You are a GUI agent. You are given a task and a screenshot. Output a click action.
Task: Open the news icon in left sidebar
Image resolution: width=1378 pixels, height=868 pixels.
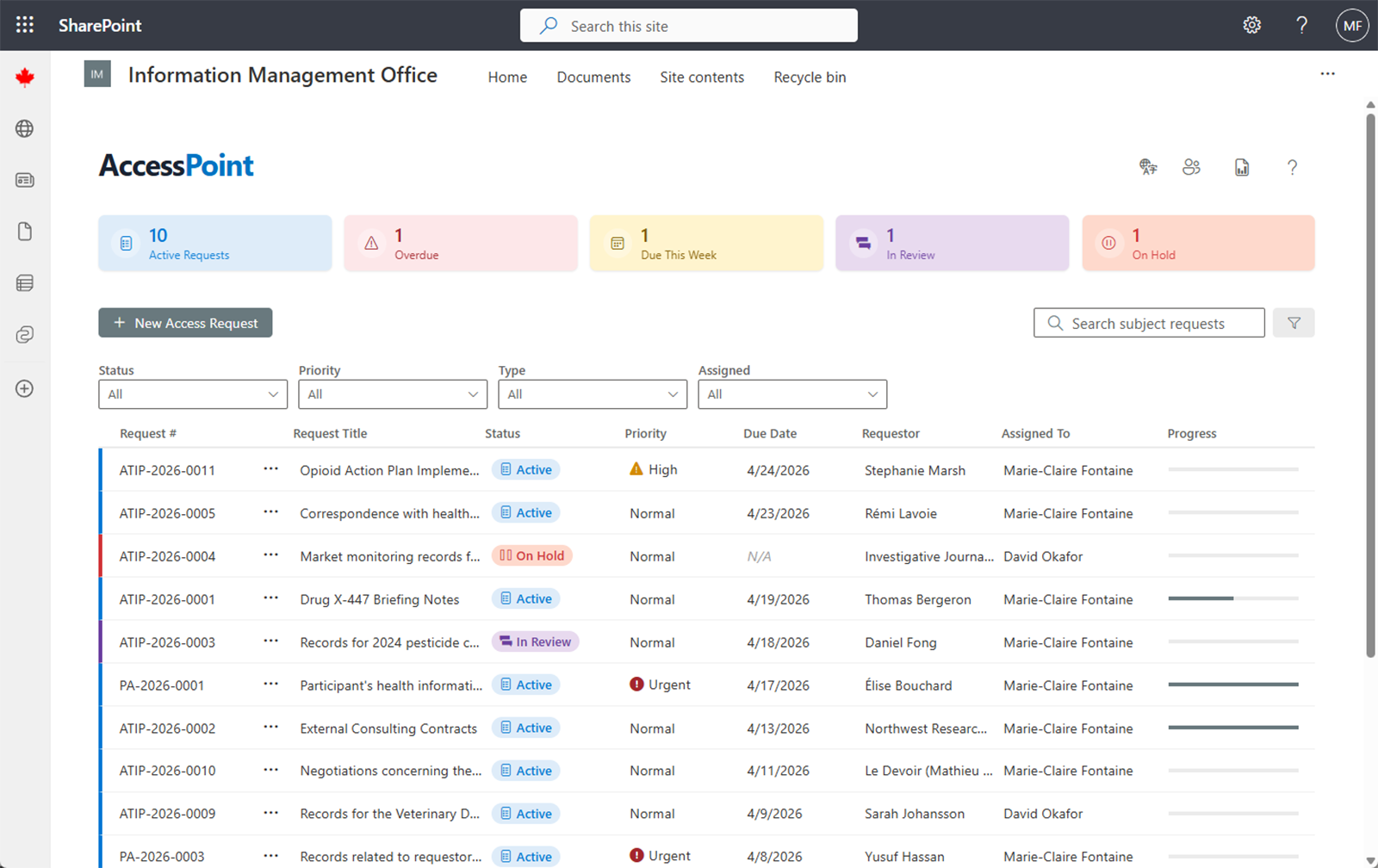click(x=24, y=180)
